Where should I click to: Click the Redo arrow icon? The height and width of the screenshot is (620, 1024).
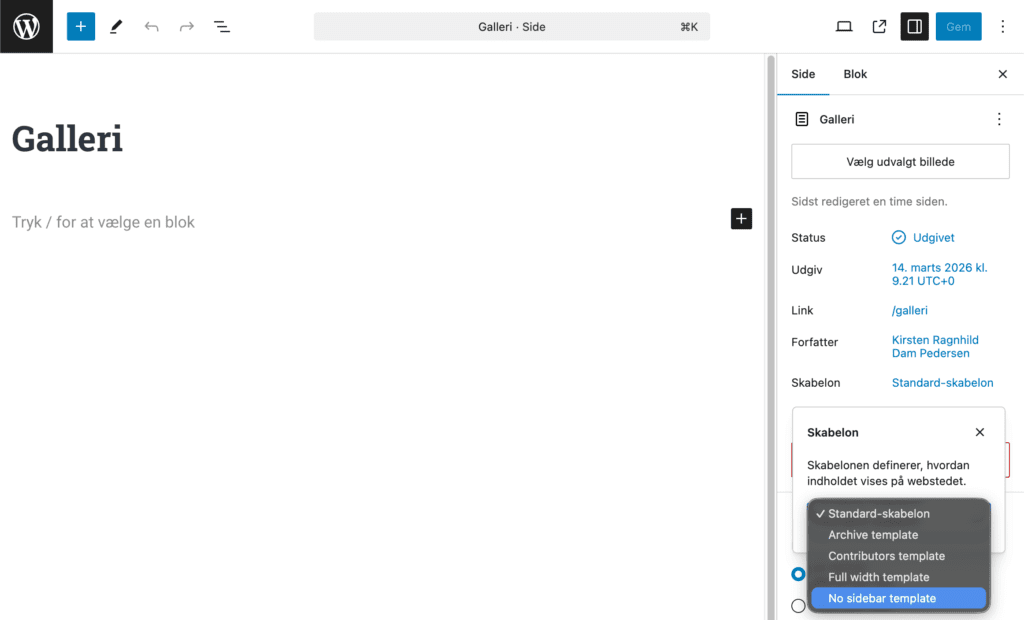point(186,26)
